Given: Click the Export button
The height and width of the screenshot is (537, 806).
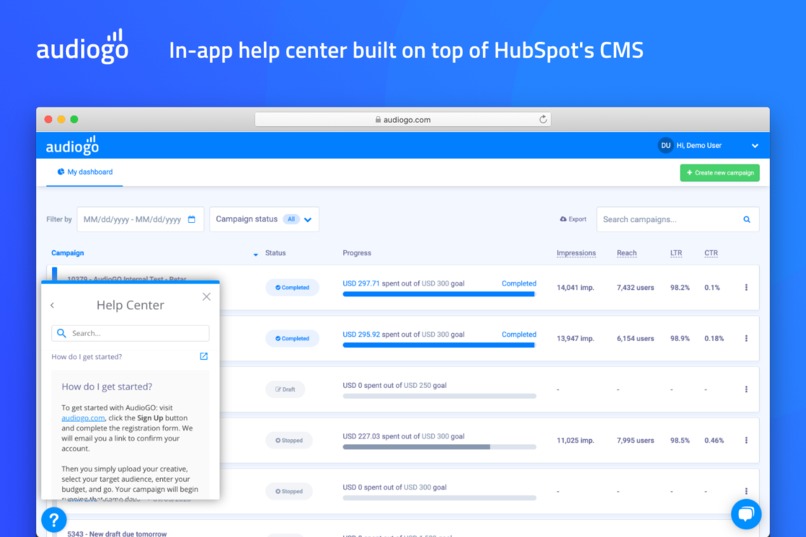Looking at the screenshot, I should pyautogui.click(x=573, y=219).
